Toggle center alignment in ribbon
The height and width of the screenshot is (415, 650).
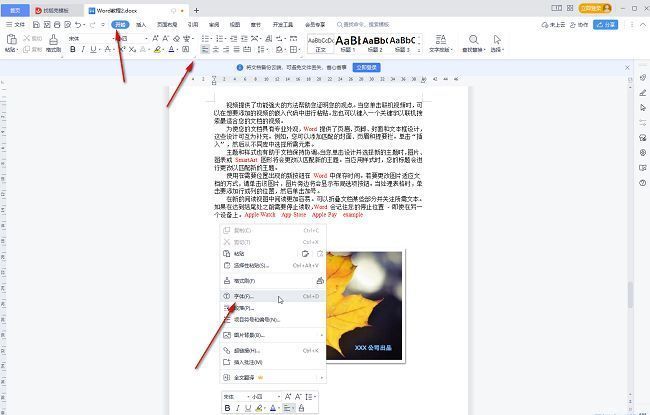pyautogui.click(x=216, y=49)
